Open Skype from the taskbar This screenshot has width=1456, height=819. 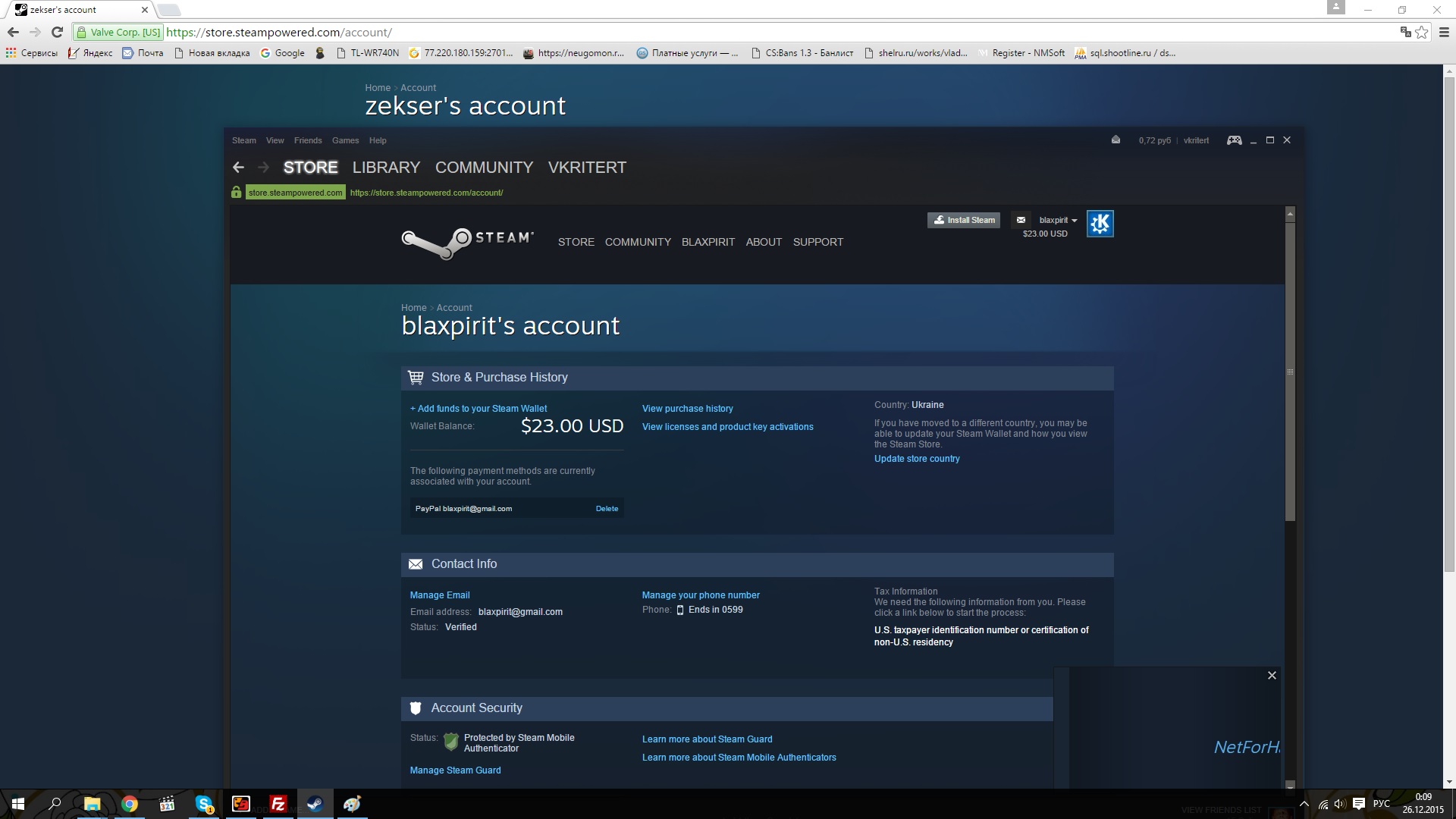click(204, 804)
